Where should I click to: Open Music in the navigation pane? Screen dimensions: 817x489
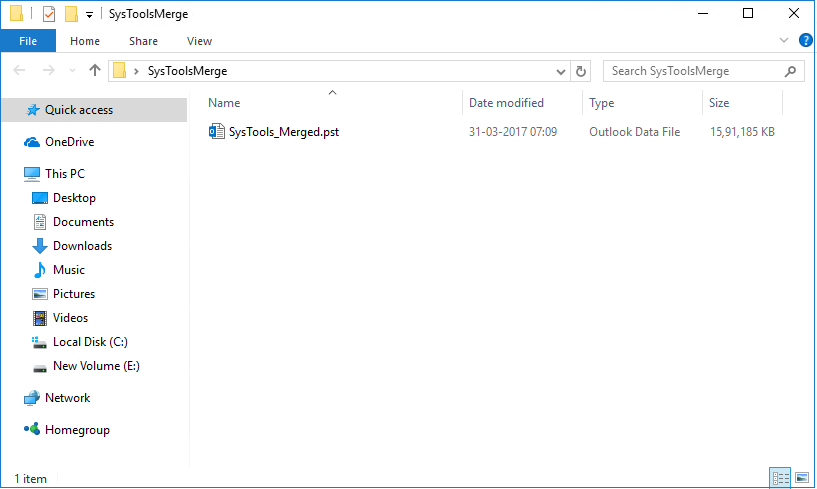point(69,270)
